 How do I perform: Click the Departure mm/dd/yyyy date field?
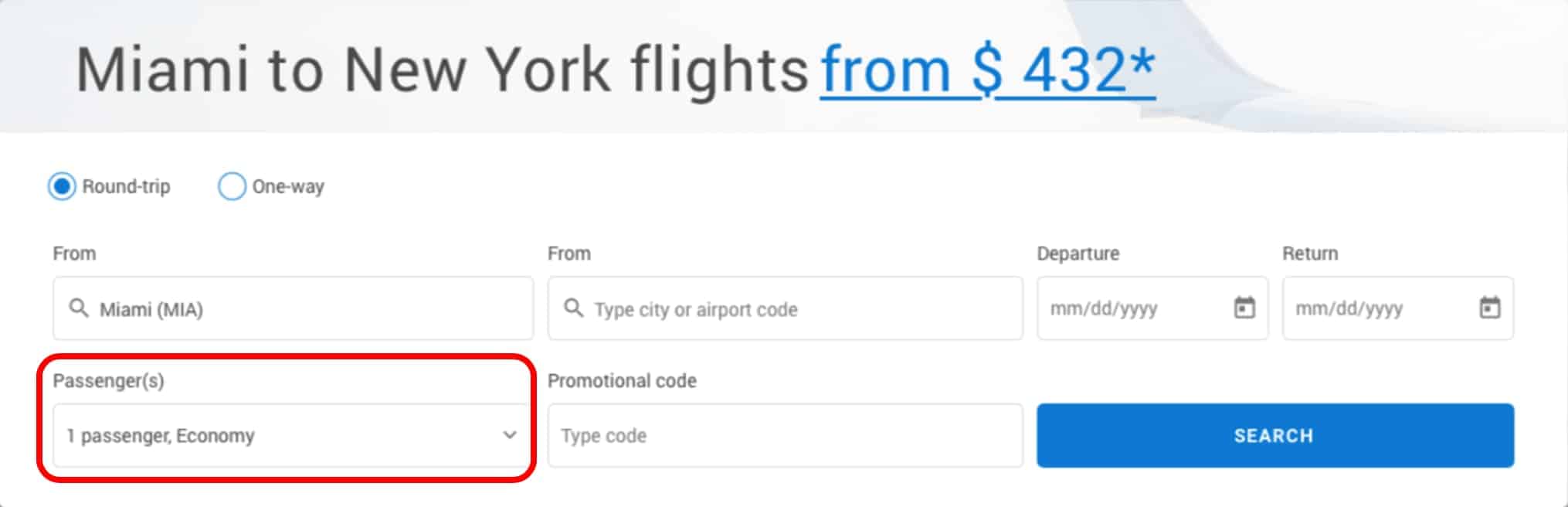point(1152,308)
